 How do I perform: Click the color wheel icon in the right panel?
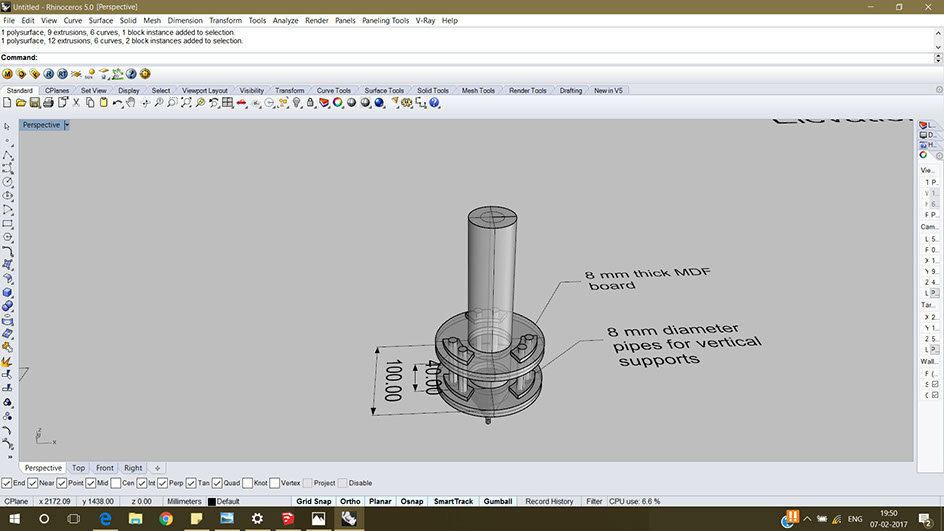pyautogui.click(x=923, y=155)
